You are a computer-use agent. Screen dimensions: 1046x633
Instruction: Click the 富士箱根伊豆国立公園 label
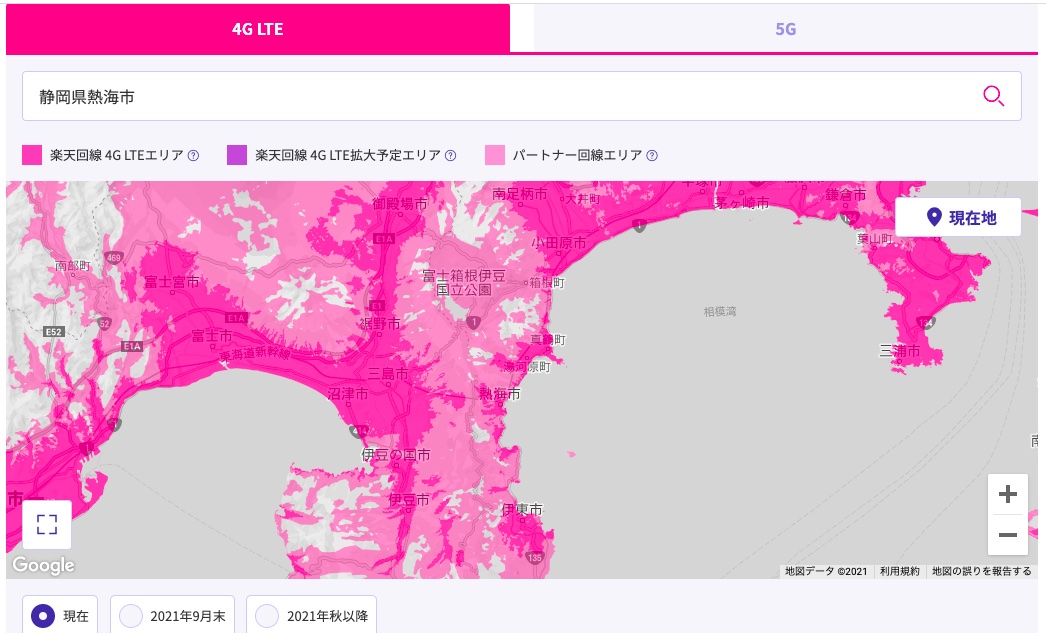point(464,282)
